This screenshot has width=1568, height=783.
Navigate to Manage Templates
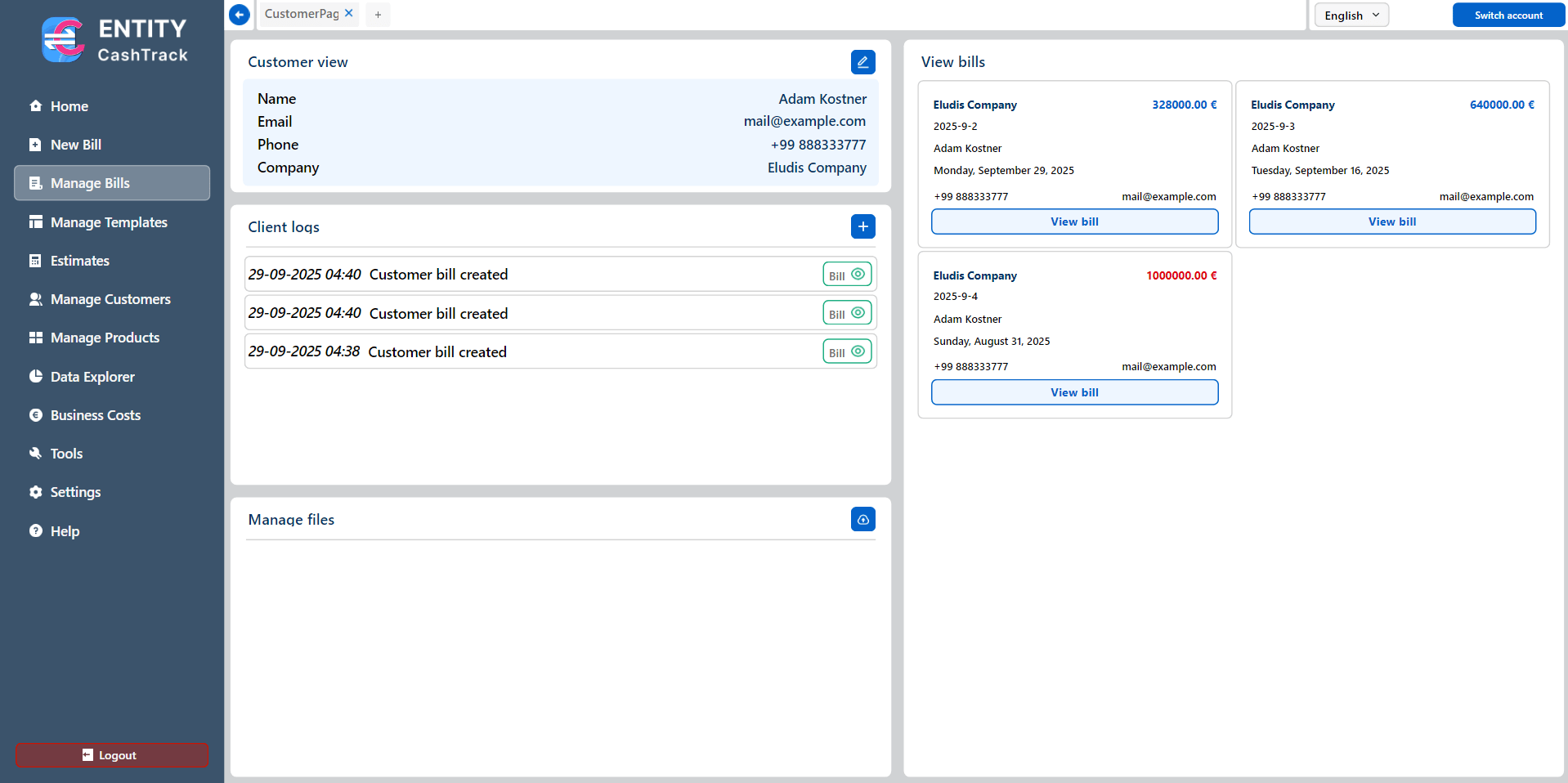pos(108,222)
